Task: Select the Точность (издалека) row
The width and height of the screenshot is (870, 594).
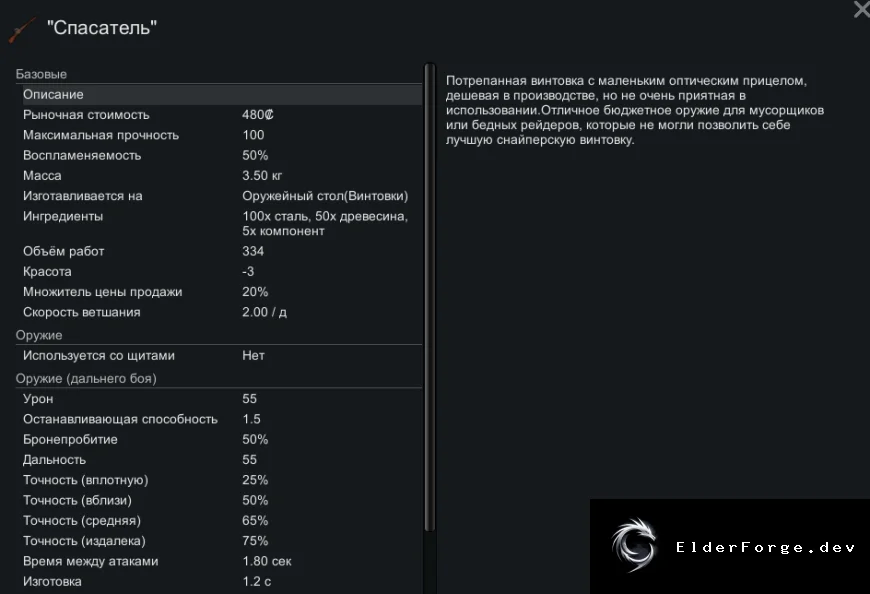Action: tap(219, 541)
